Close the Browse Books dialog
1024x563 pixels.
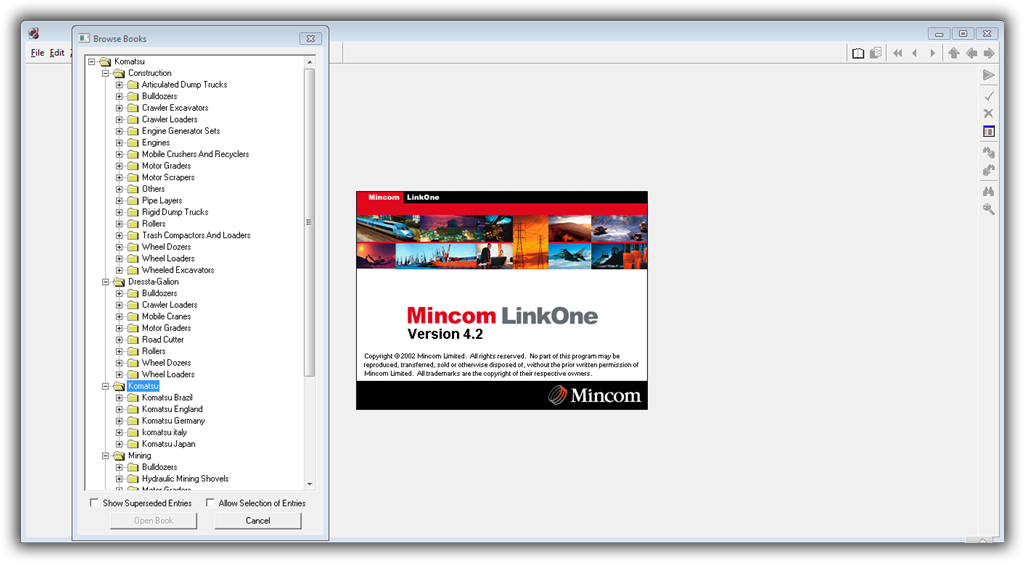coord(311,39)
